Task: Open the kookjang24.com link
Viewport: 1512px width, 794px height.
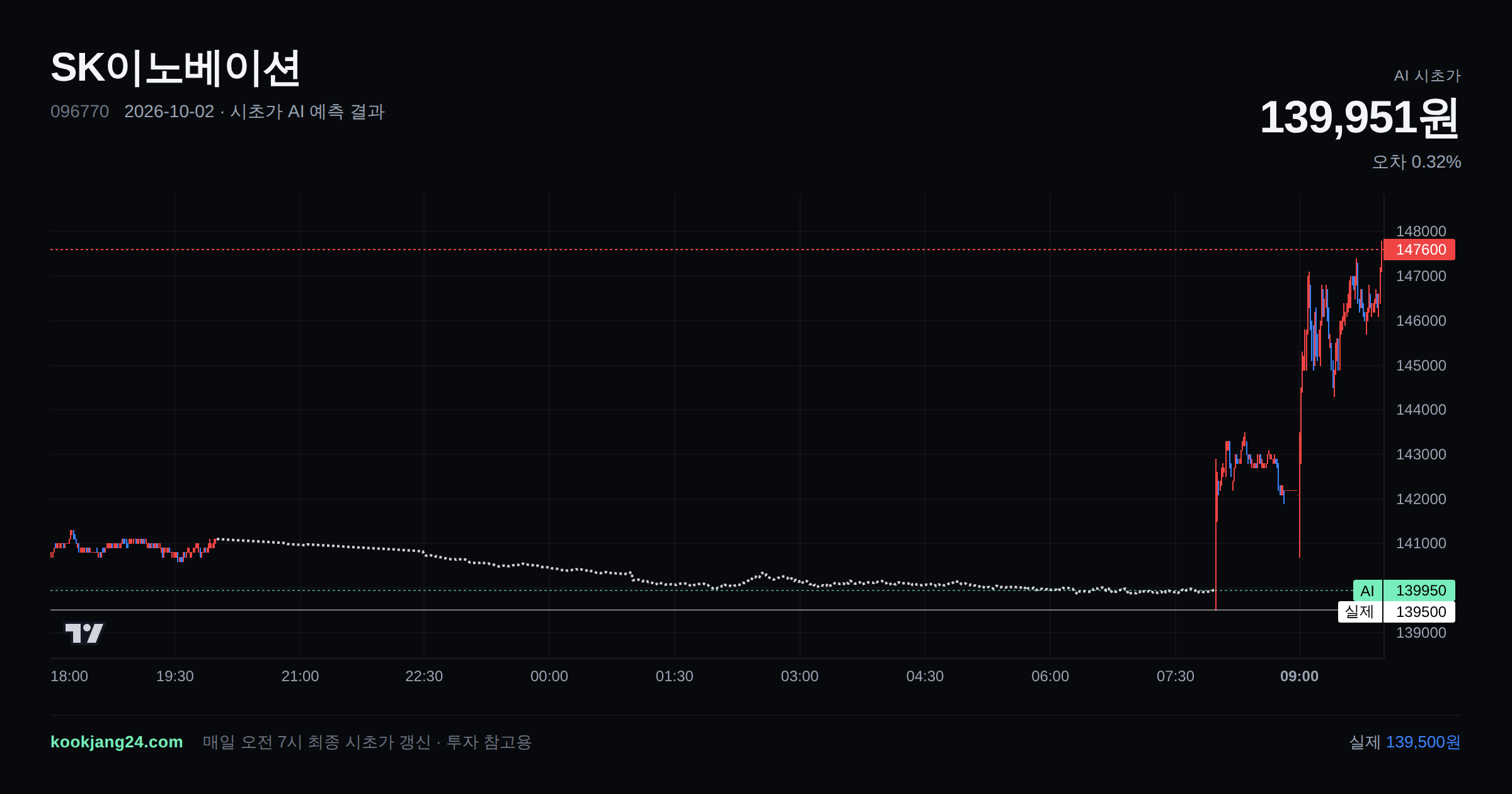Action: point(117,742)
